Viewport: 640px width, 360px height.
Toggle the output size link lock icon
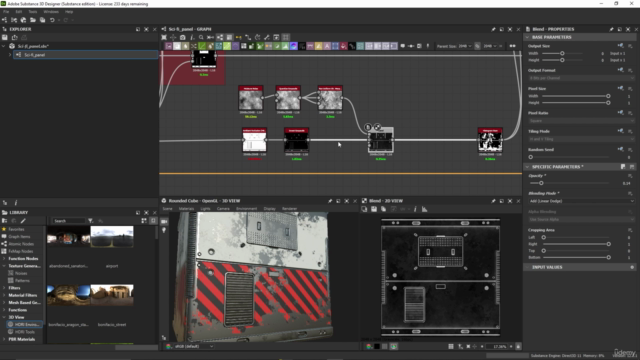point(477,46)
